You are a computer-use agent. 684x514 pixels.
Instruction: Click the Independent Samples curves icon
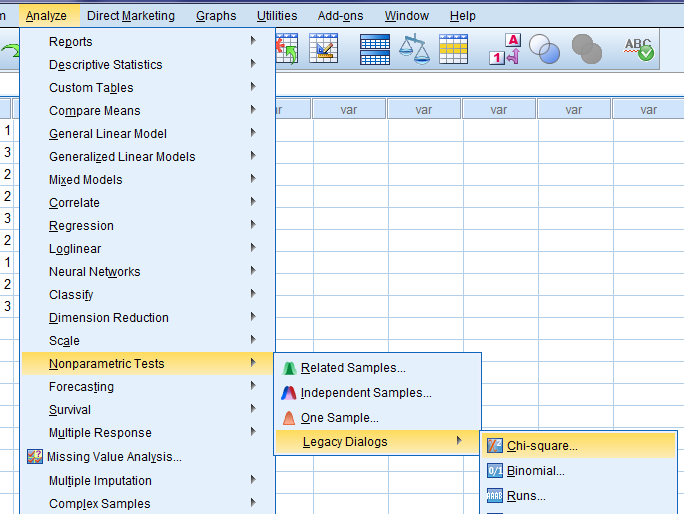click(x=289, y=393)
